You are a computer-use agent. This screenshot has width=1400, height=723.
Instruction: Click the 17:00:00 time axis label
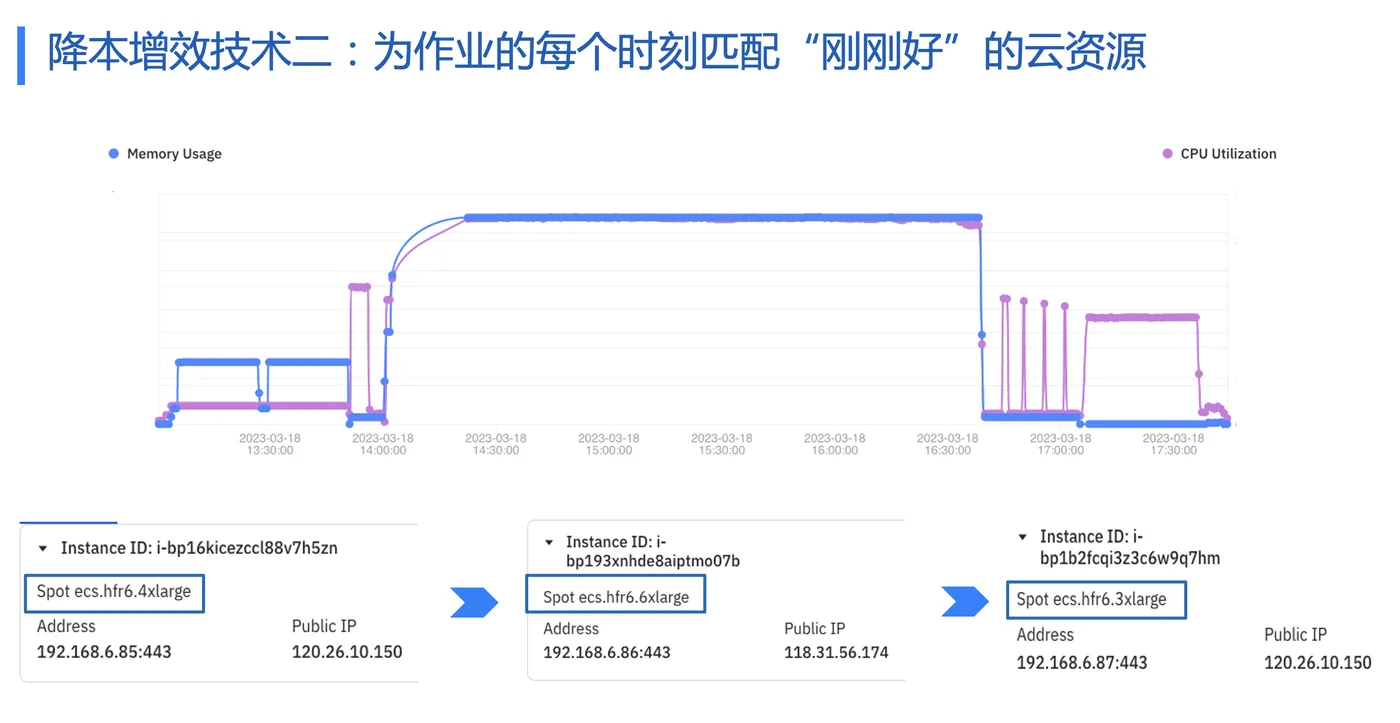(x=1061, y=444)
